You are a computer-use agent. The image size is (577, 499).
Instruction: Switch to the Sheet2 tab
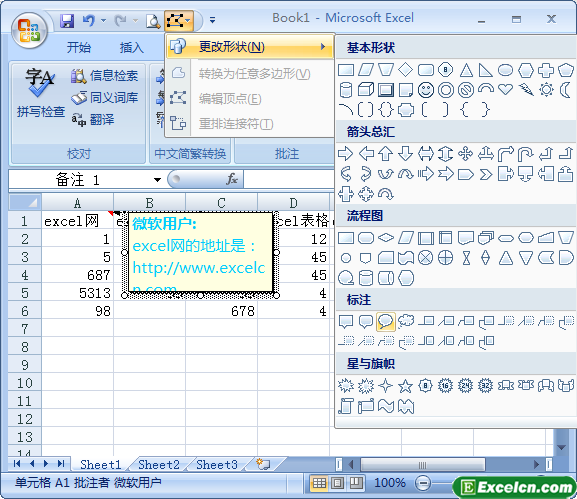tap(159, 464)
